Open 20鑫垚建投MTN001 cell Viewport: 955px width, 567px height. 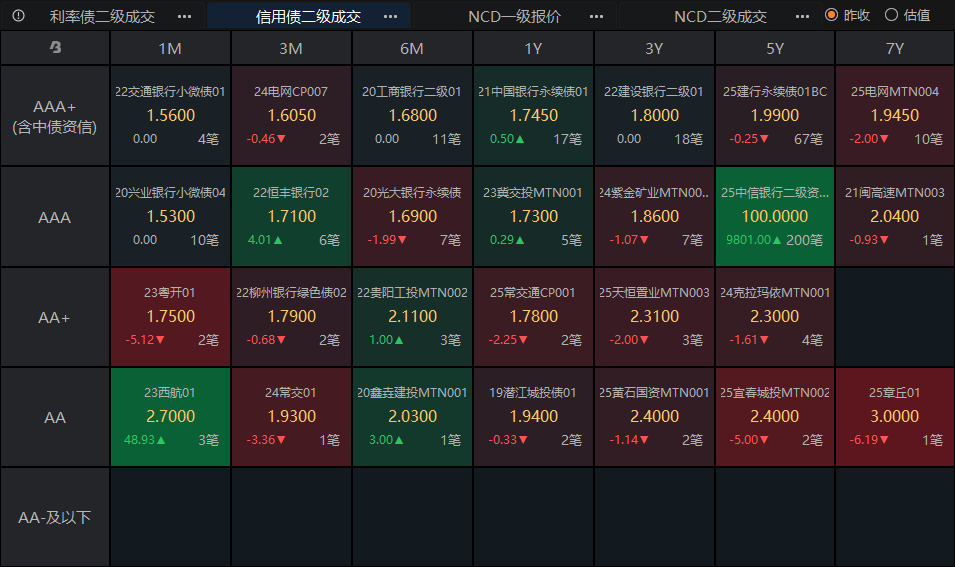(412, 417)
